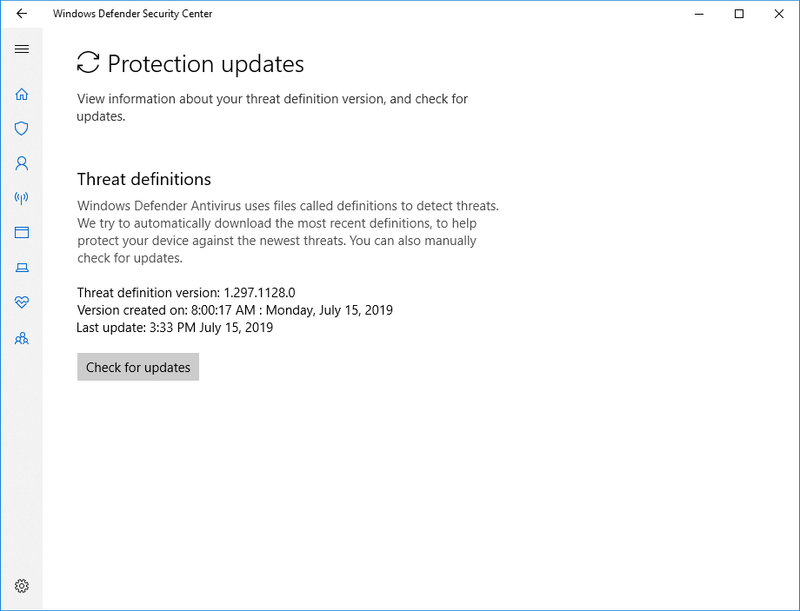Click the Last update timestamp text
This screenshot has height=611, width=800.
click(175, 327)
